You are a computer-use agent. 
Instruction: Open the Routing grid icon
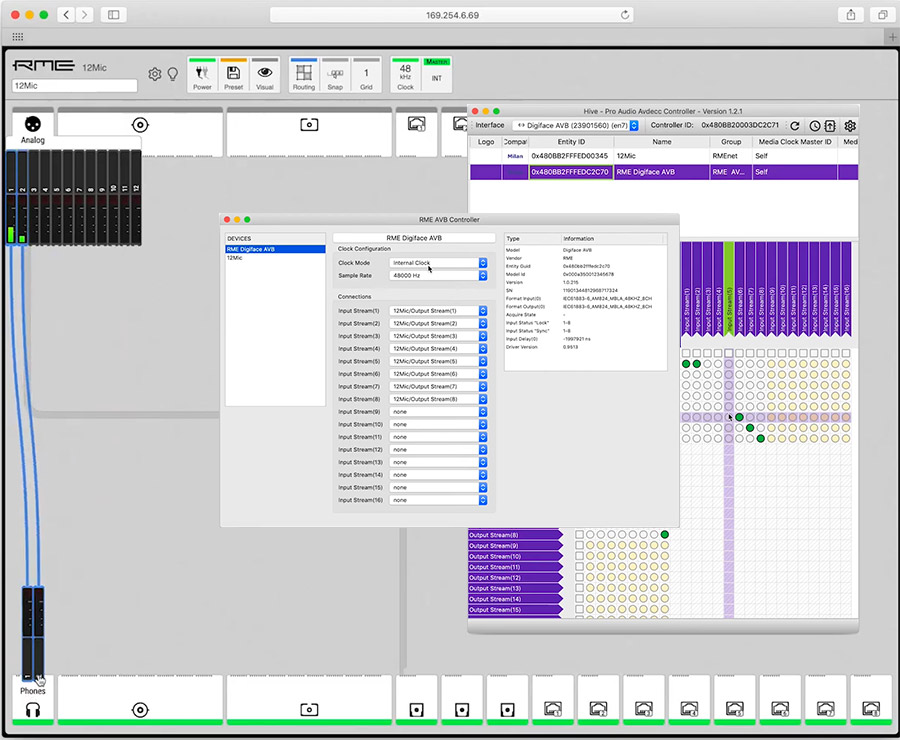(303, 74)
